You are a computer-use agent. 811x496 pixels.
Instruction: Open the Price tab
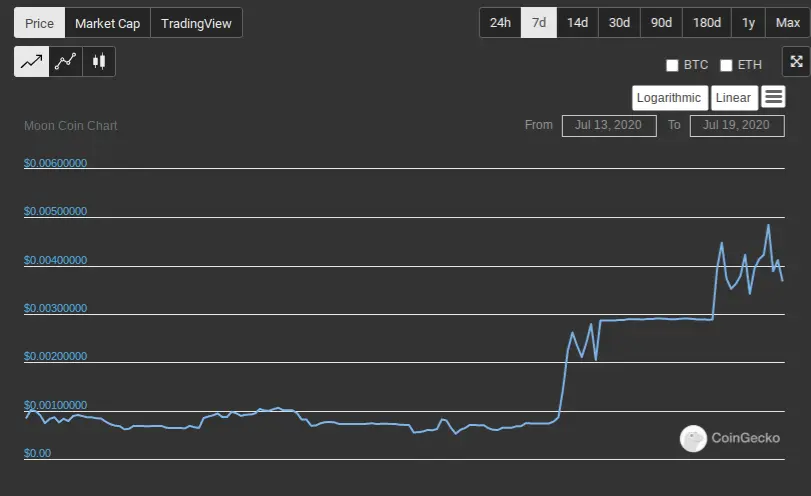pos(39,23)
